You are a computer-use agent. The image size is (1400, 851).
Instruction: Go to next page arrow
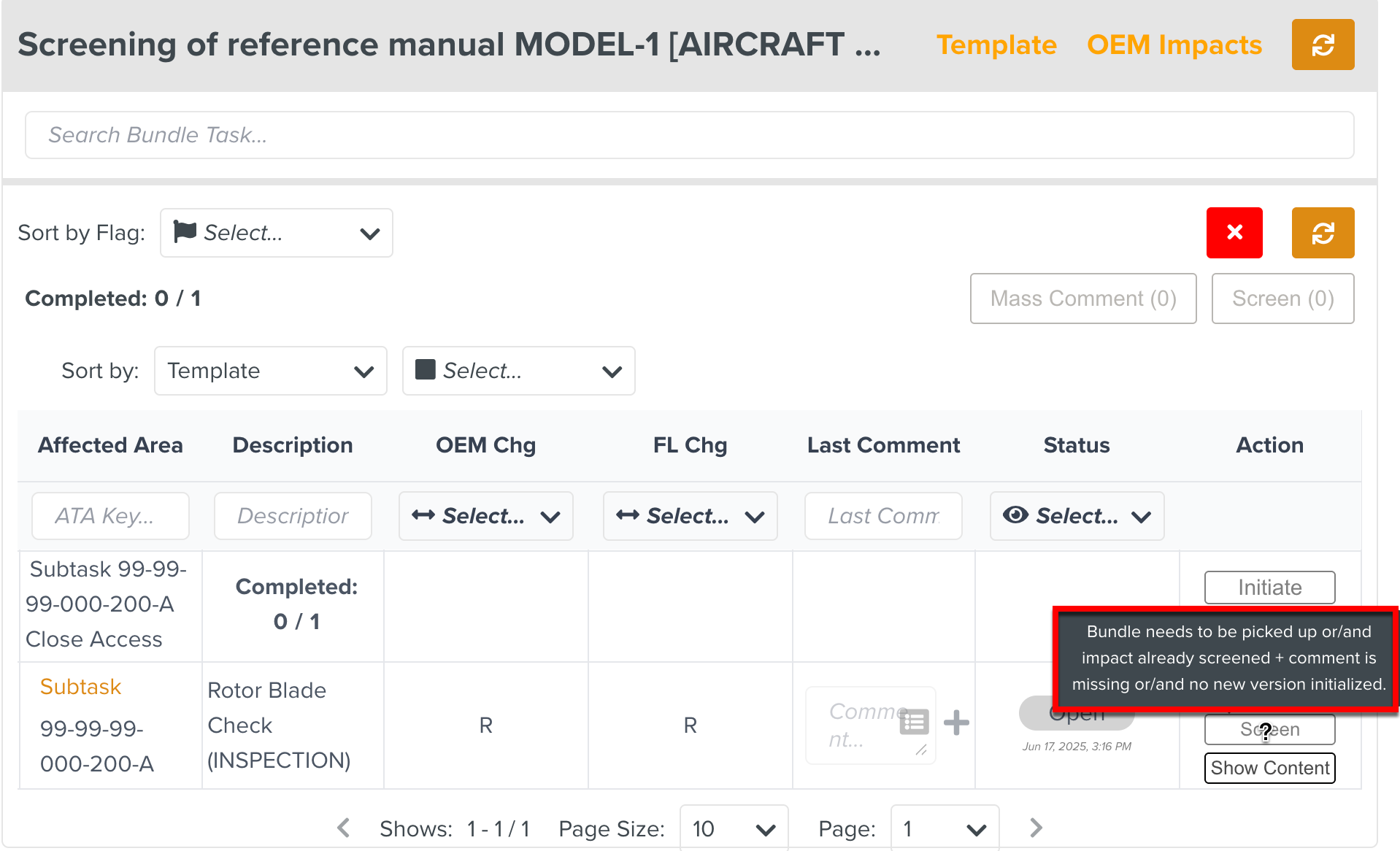1036,828
